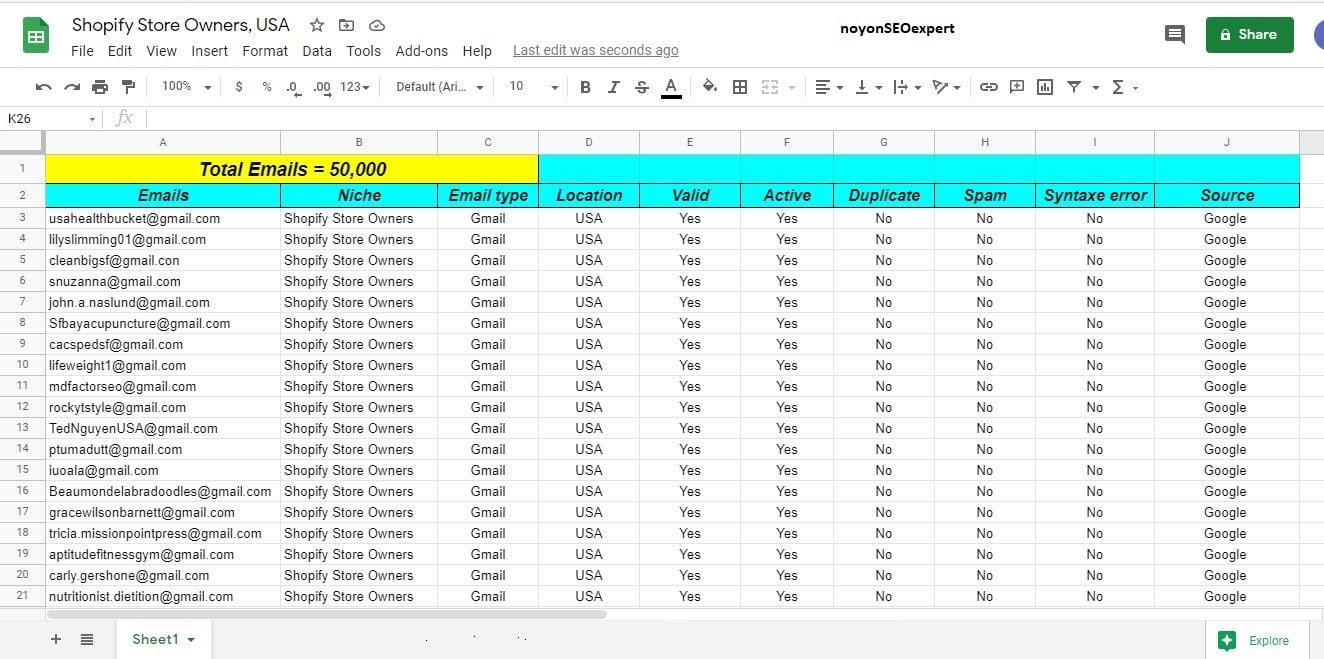Open the Functions sigma icon
This screenshot has width=1324, height=659.
click(x=1120, y=87)
